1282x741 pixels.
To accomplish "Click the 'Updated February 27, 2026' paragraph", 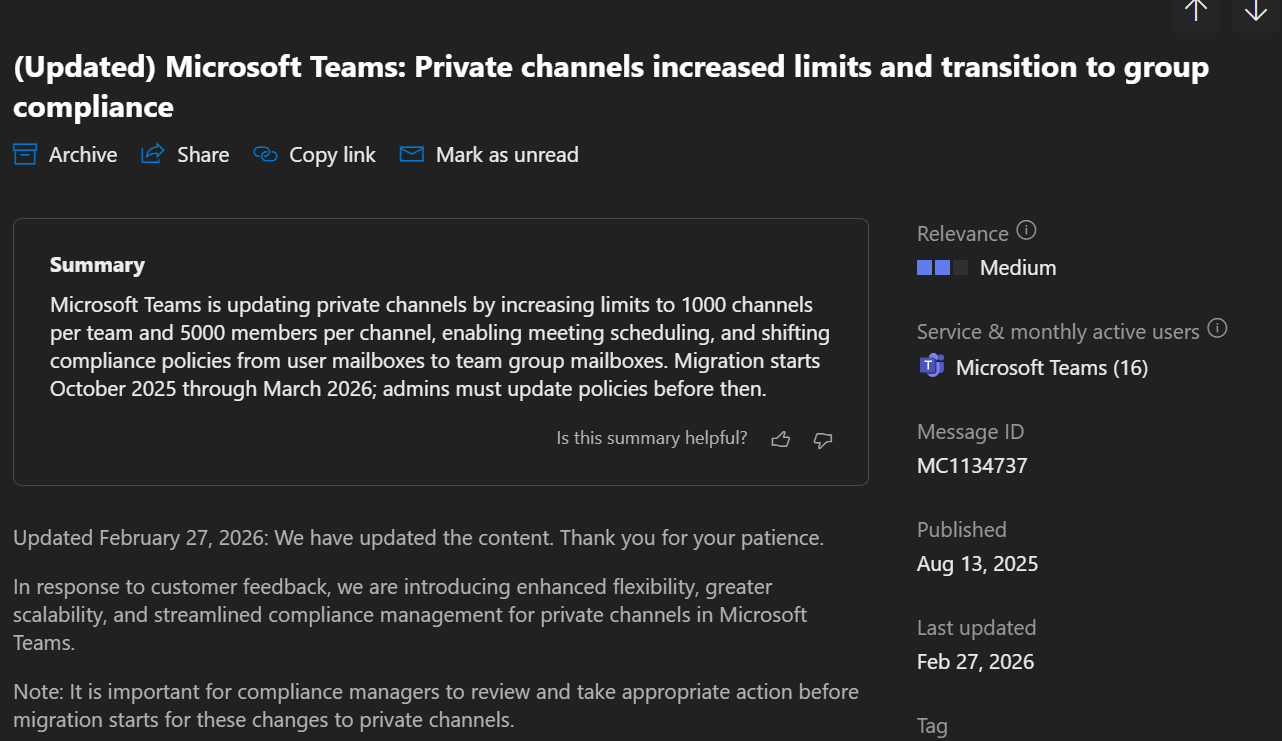I will (x=418, y=538).
